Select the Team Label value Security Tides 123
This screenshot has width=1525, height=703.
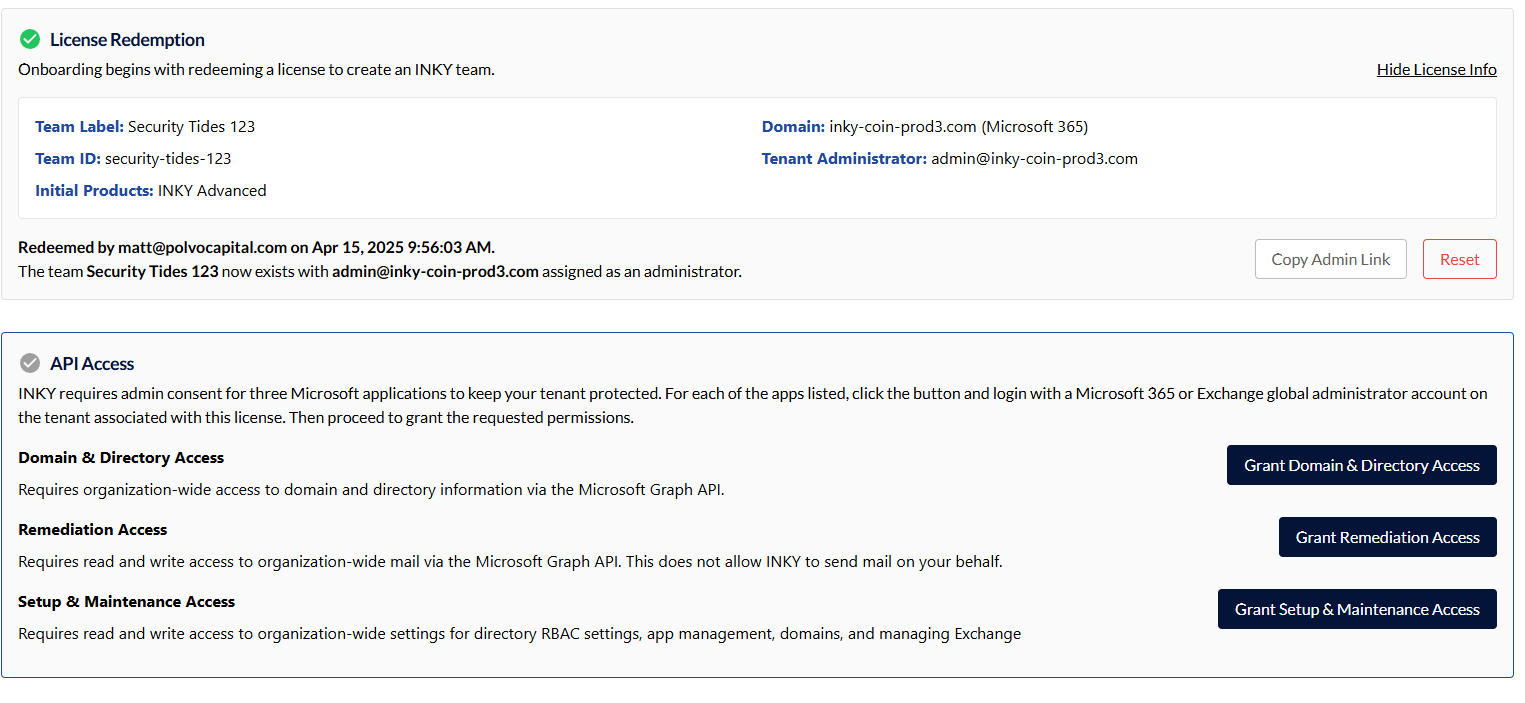click(191, 127)
